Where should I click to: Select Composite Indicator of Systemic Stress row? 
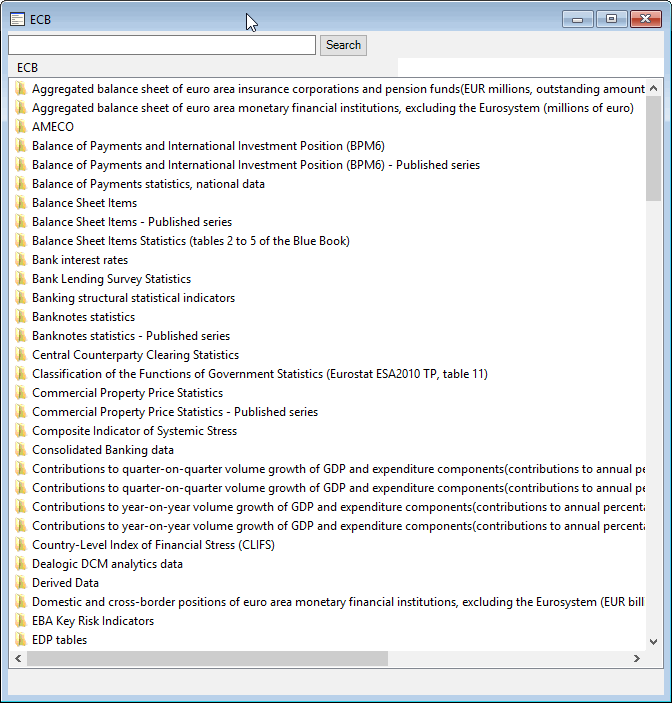point(134,431)
